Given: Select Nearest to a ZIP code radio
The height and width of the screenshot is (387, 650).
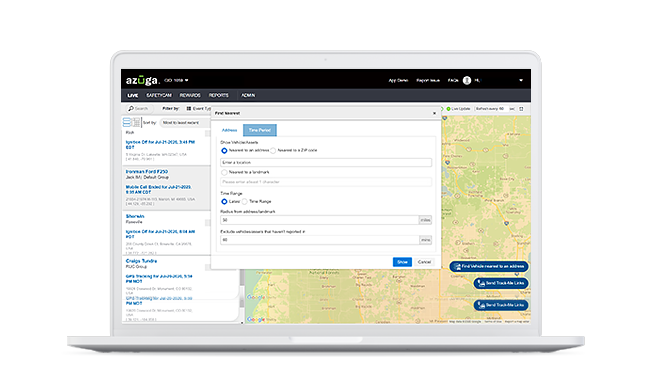Looking at the screenshot, I should [x=273, y=150].
